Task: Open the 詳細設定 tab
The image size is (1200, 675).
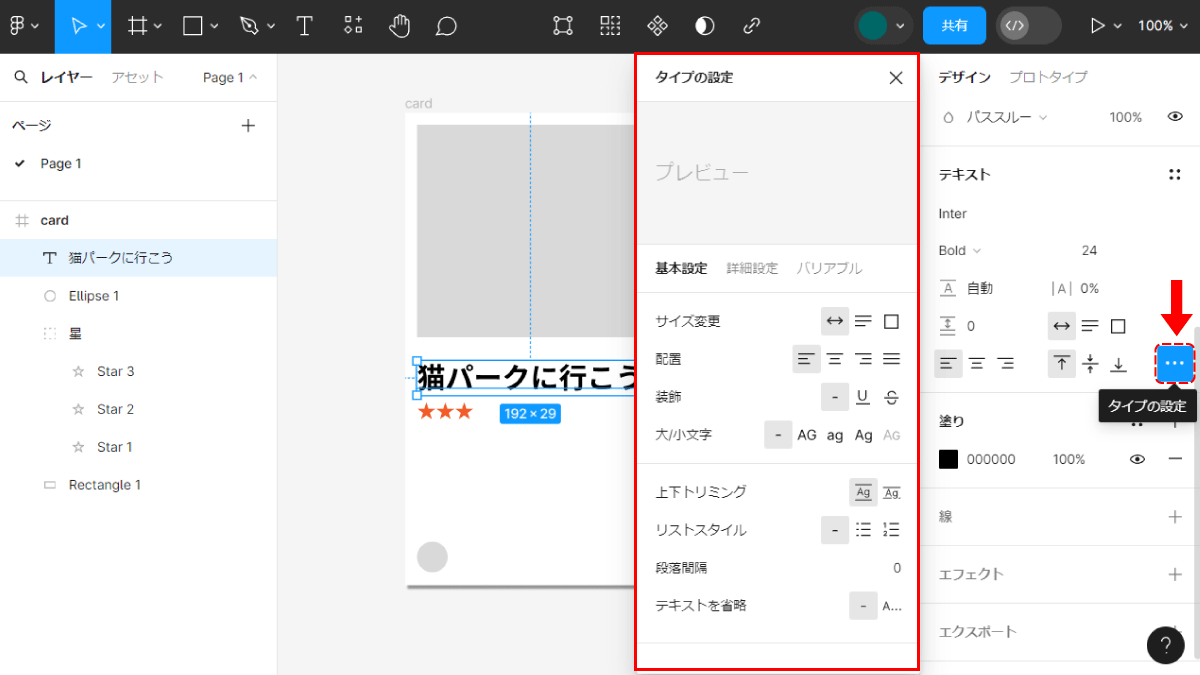Action: tap(752, 268)
